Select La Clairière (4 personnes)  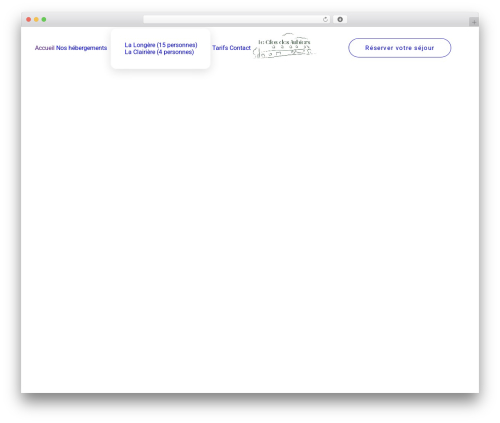coord(159,52)
